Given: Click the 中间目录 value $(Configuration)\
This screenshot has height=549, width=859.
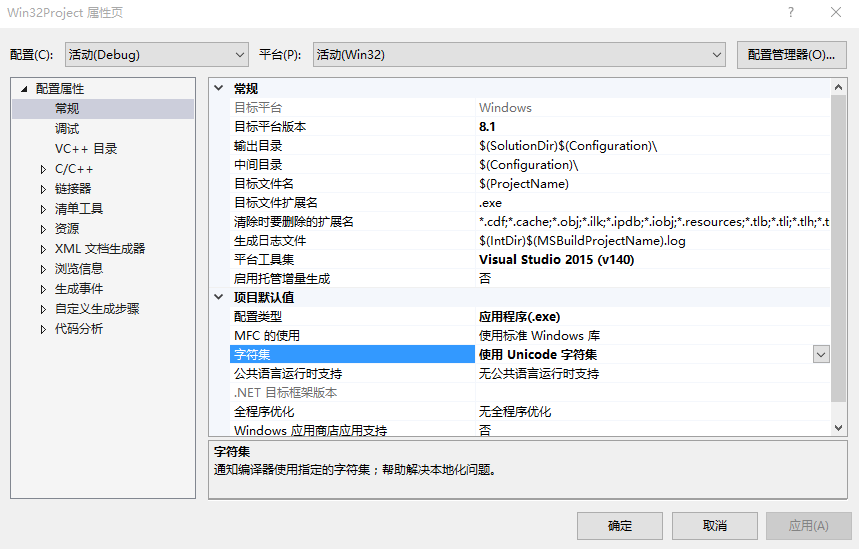Looking at the screenshot, I should pyautogui.click(x=528, y=165).
